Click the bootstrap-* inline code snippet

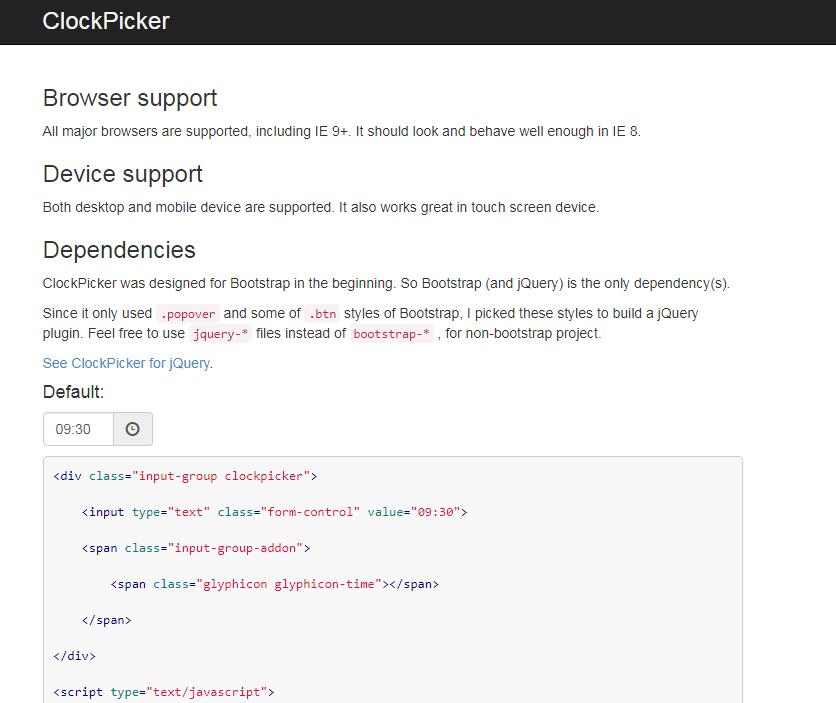pyautogui.click(x=392, y=334)
